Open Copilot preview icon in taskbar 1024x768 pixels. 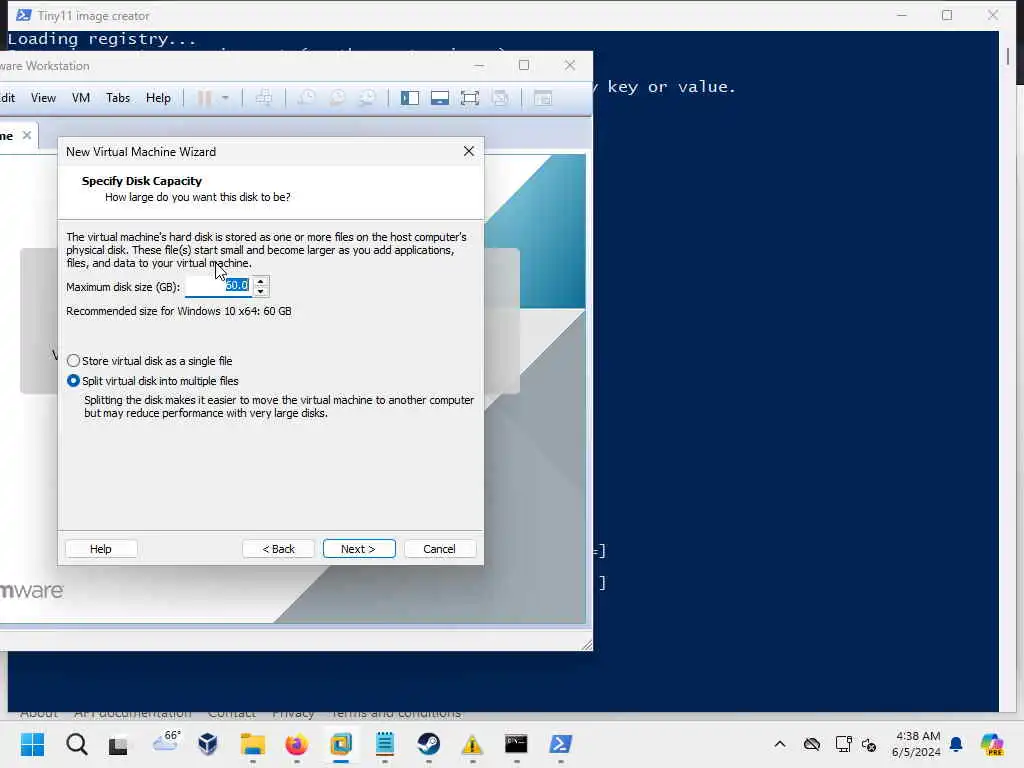[x=992, y=744]
